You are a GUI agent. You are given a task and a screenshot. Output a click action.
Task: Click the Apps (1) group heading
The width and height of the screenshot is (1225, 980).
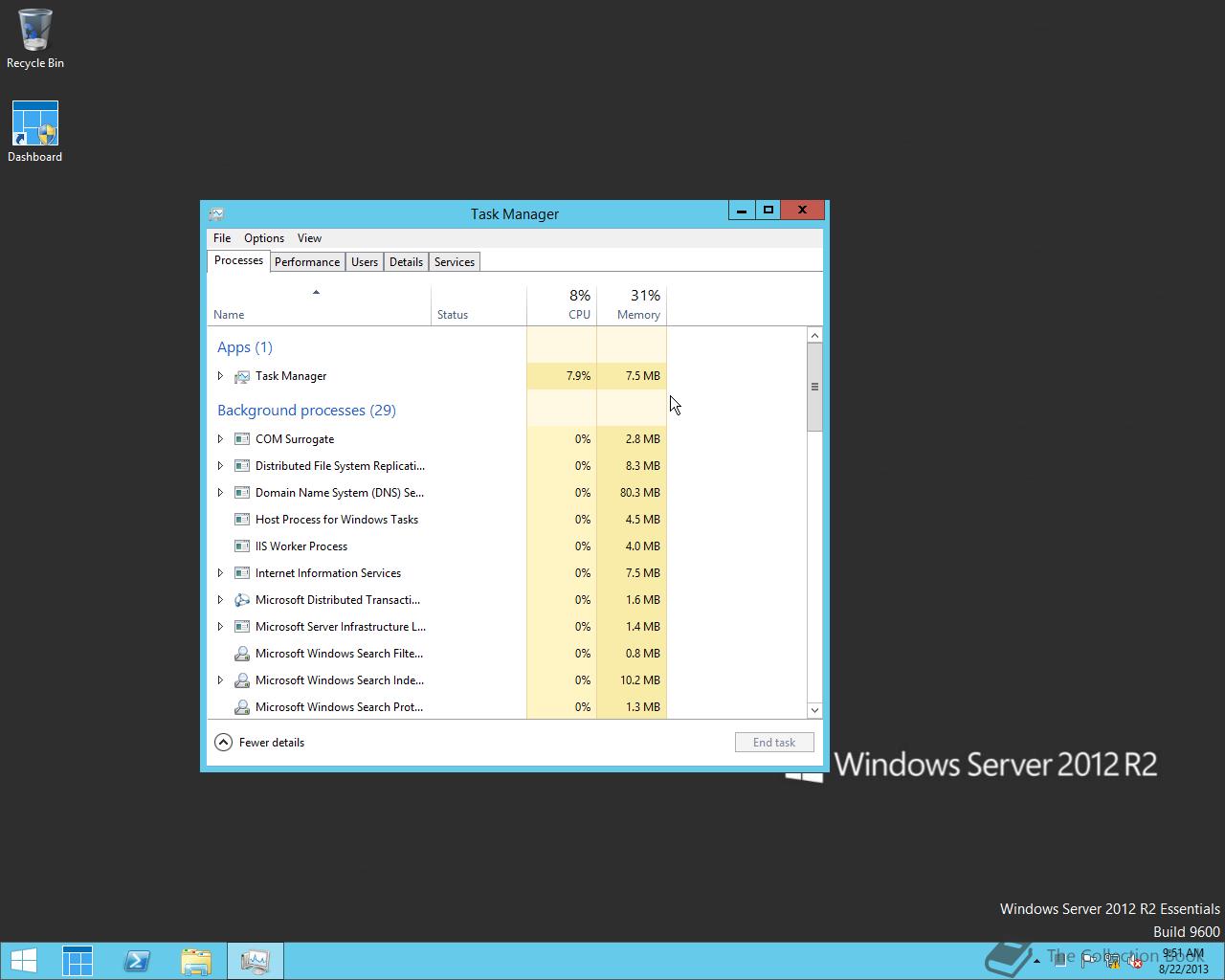245,347
